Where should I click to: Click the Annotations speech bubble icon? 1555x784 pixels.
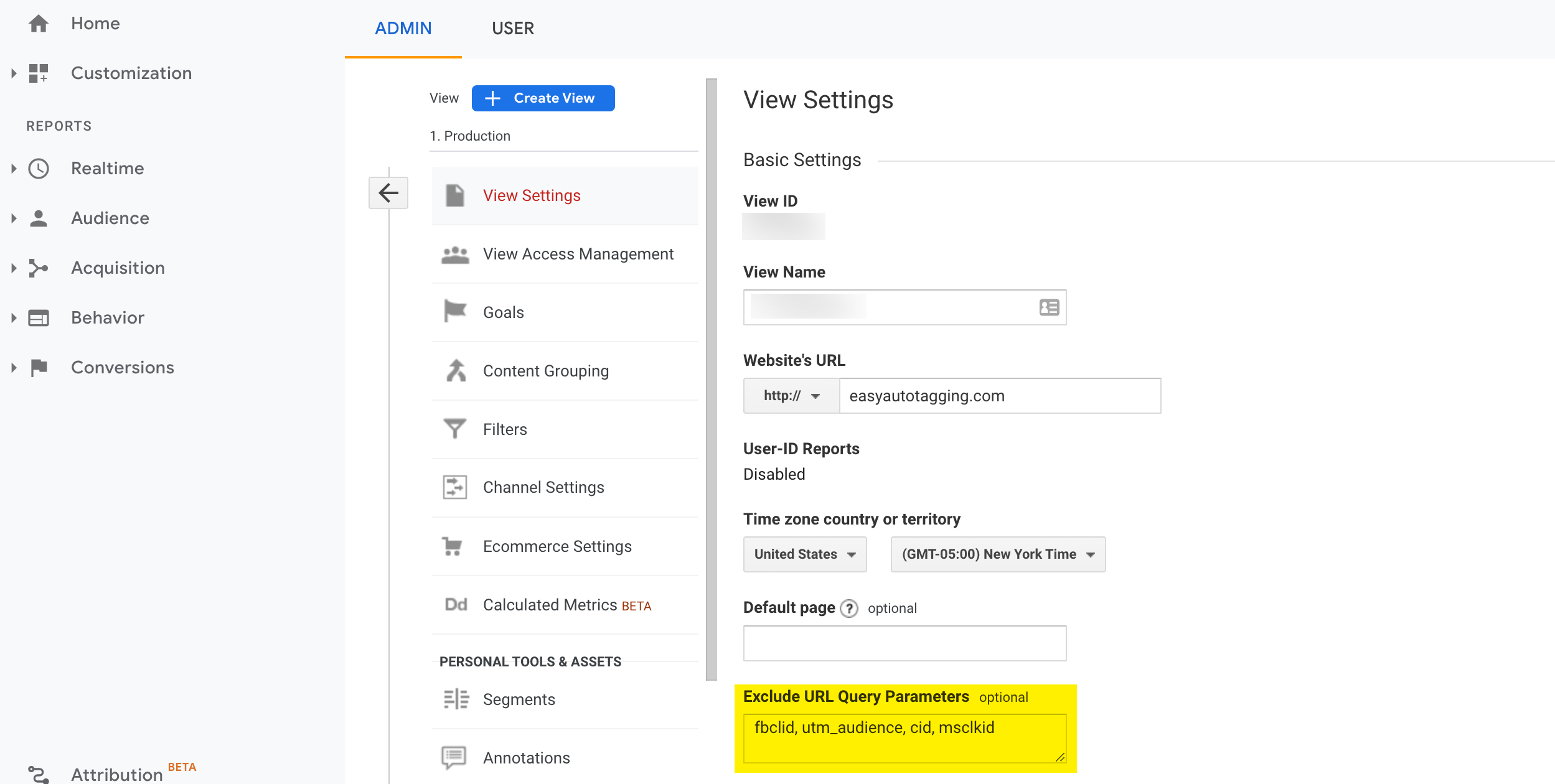click(x=454, y=757)
